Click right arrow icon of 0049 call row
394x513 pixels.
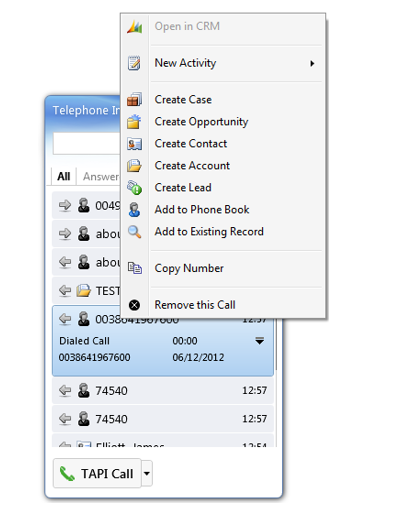click(65, 205)
